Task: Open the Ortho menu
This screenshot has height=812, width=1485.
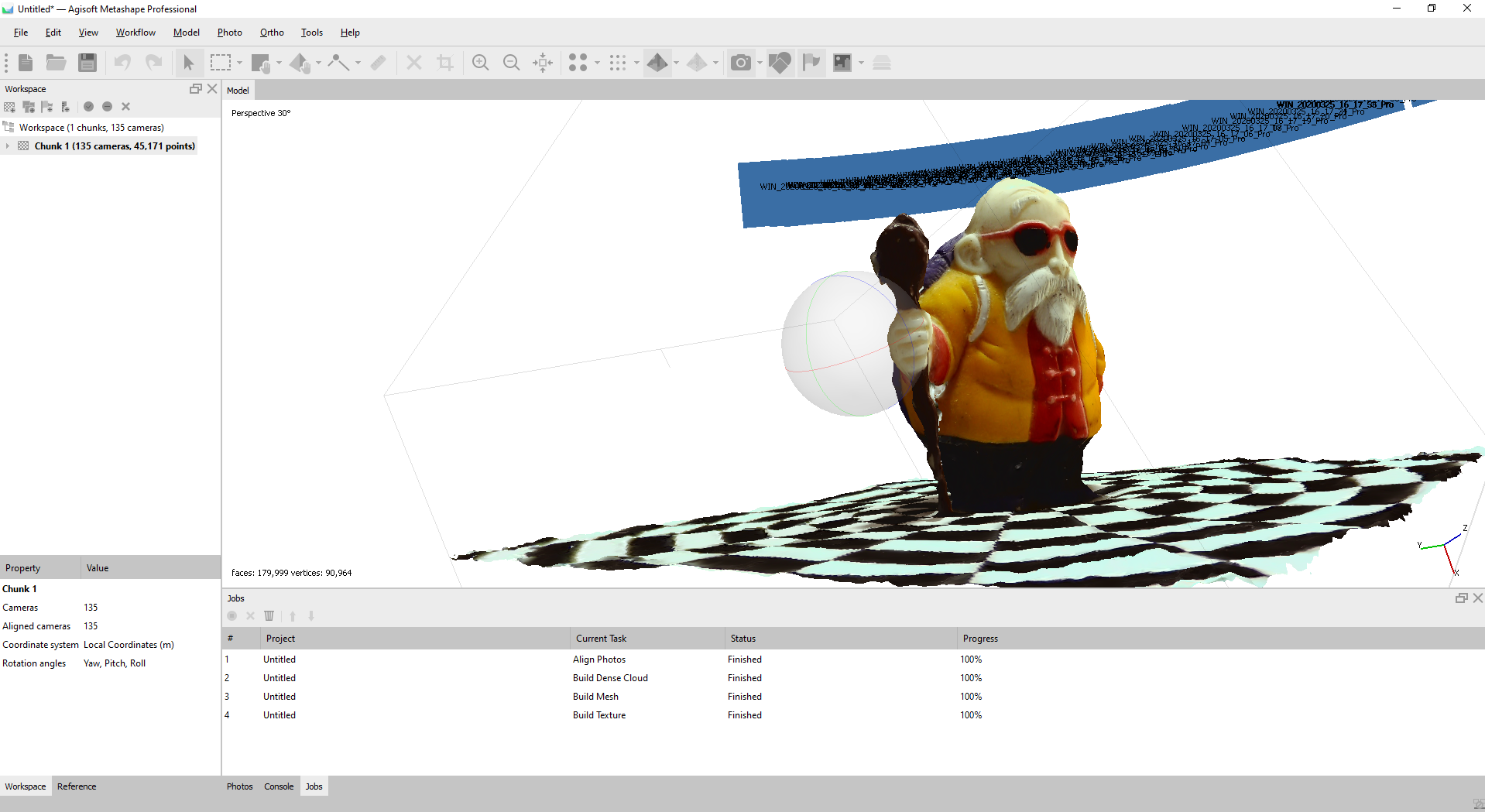Action: (x=272, y=33)
